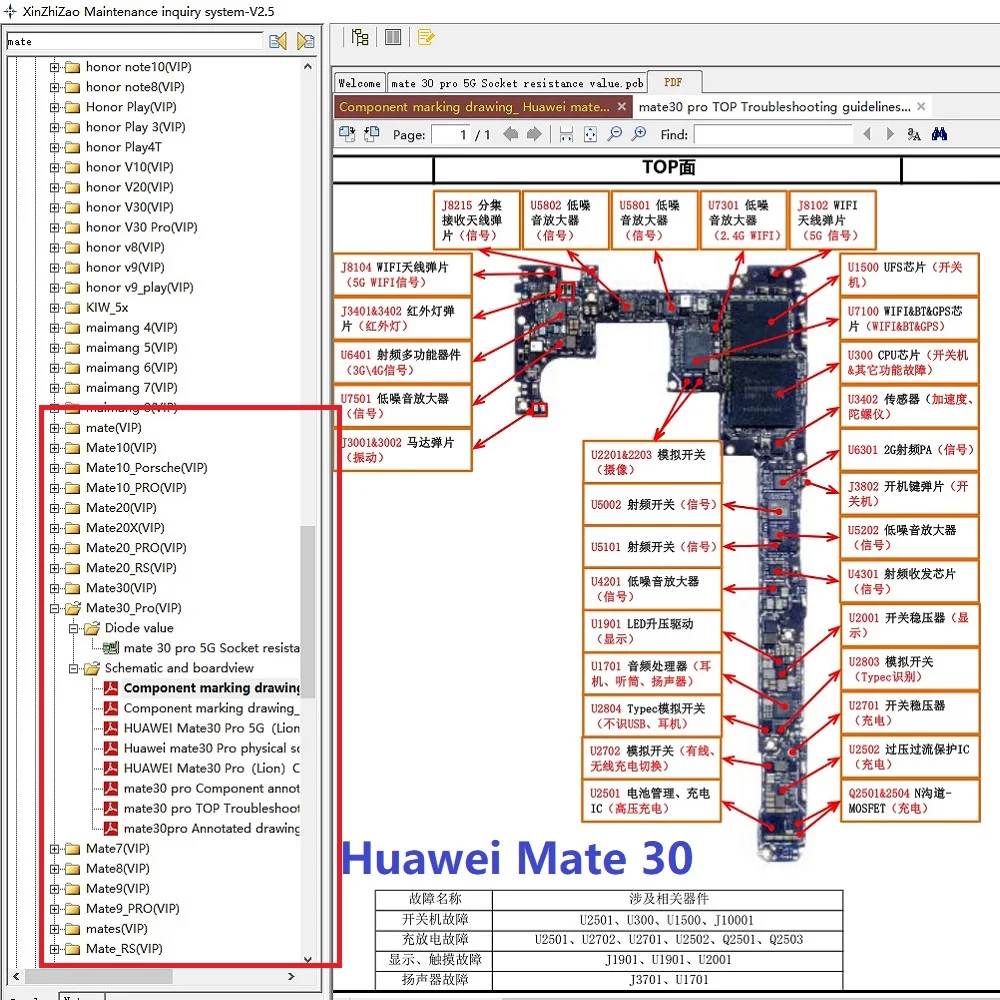
Task: Find the previous match arrow
Action: pos(866,134)
